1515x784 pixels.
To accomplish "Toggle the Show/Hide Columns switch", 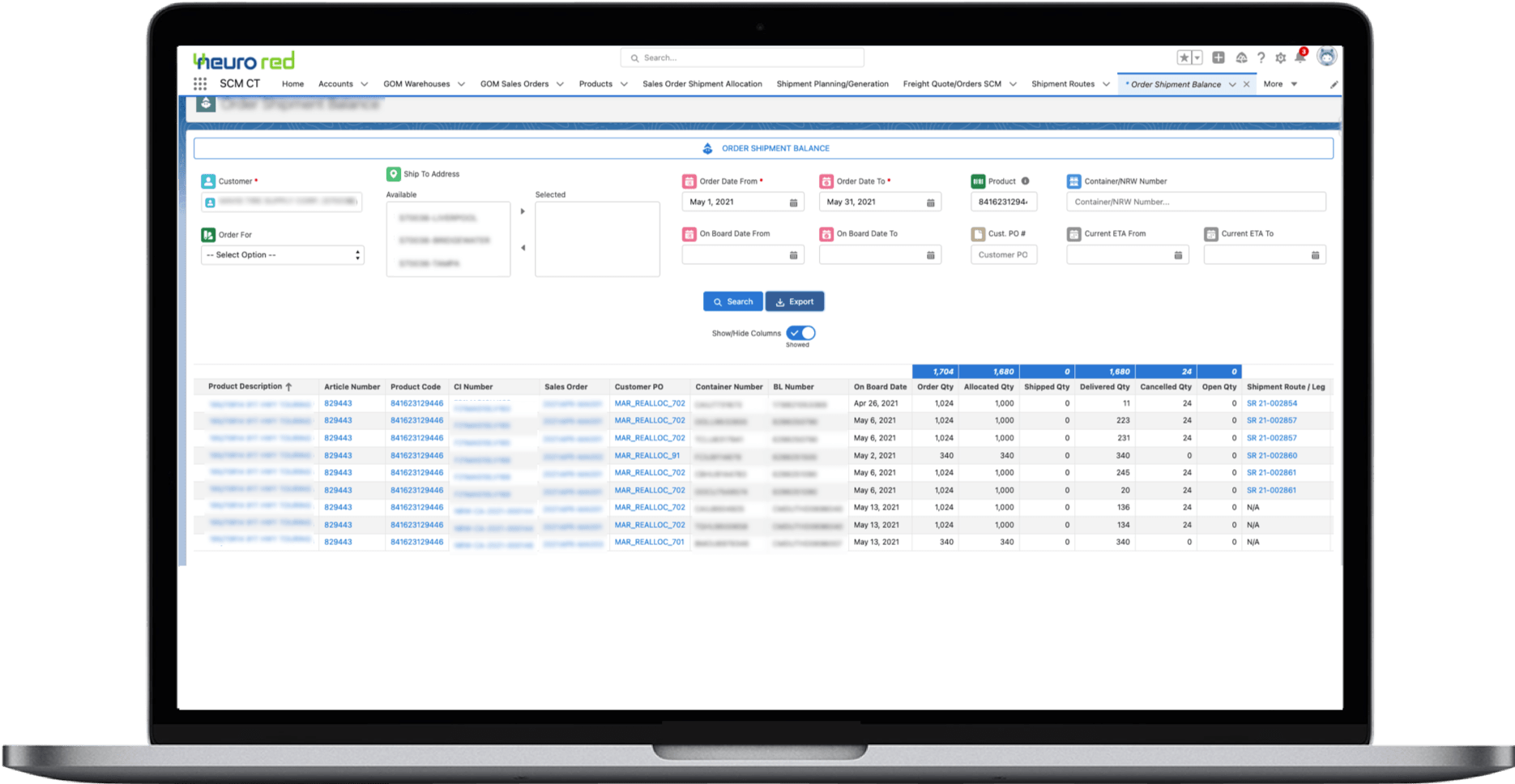I will [x=800, y=333].
